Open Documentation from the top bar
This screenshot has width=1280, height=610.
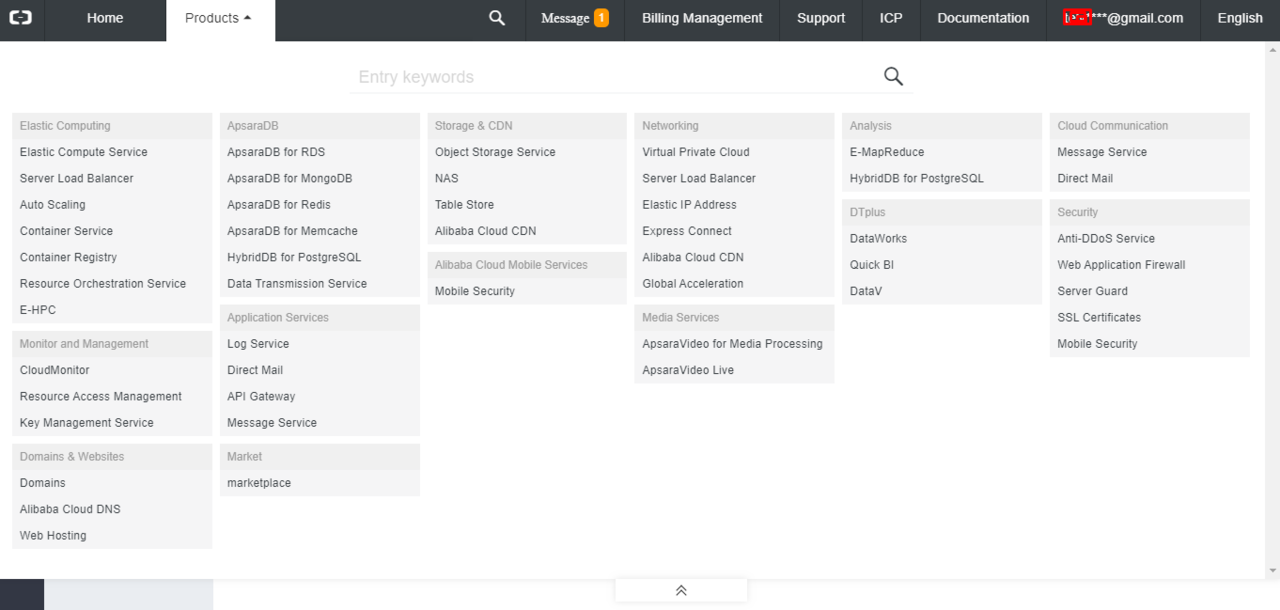pyautogui.click(x=983, y=18)
